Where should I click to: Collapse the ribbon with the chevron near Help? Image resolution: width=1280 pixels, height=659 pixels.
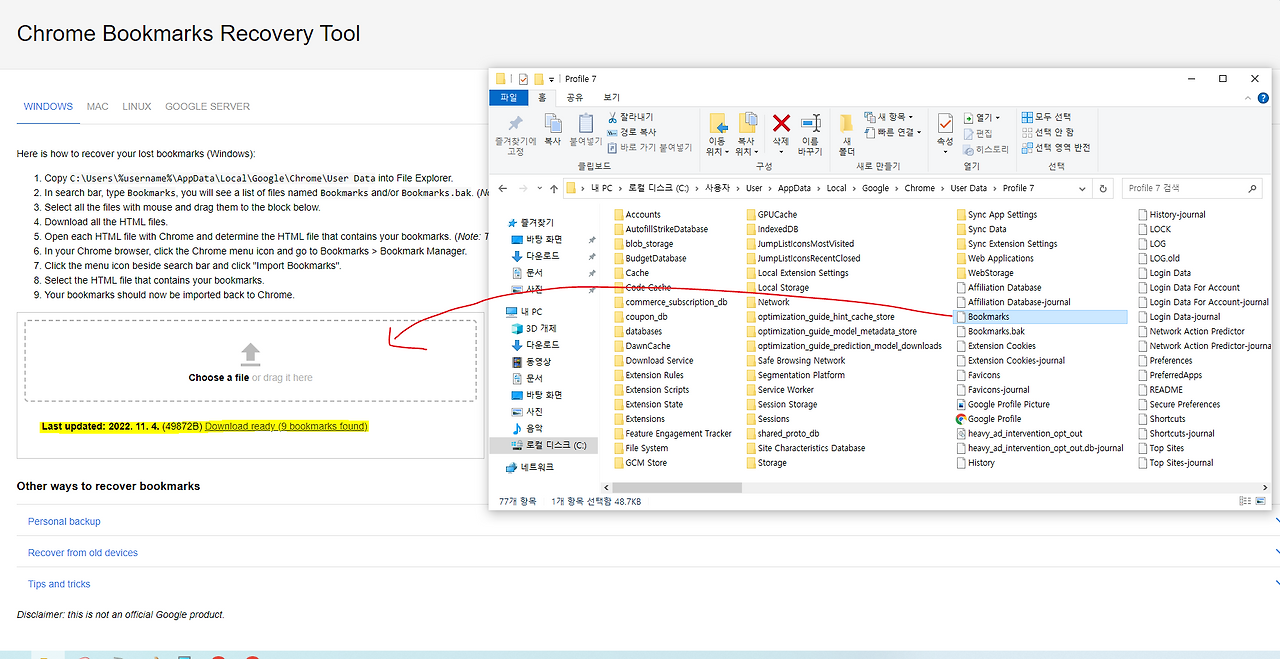[x=1247, y=98]
